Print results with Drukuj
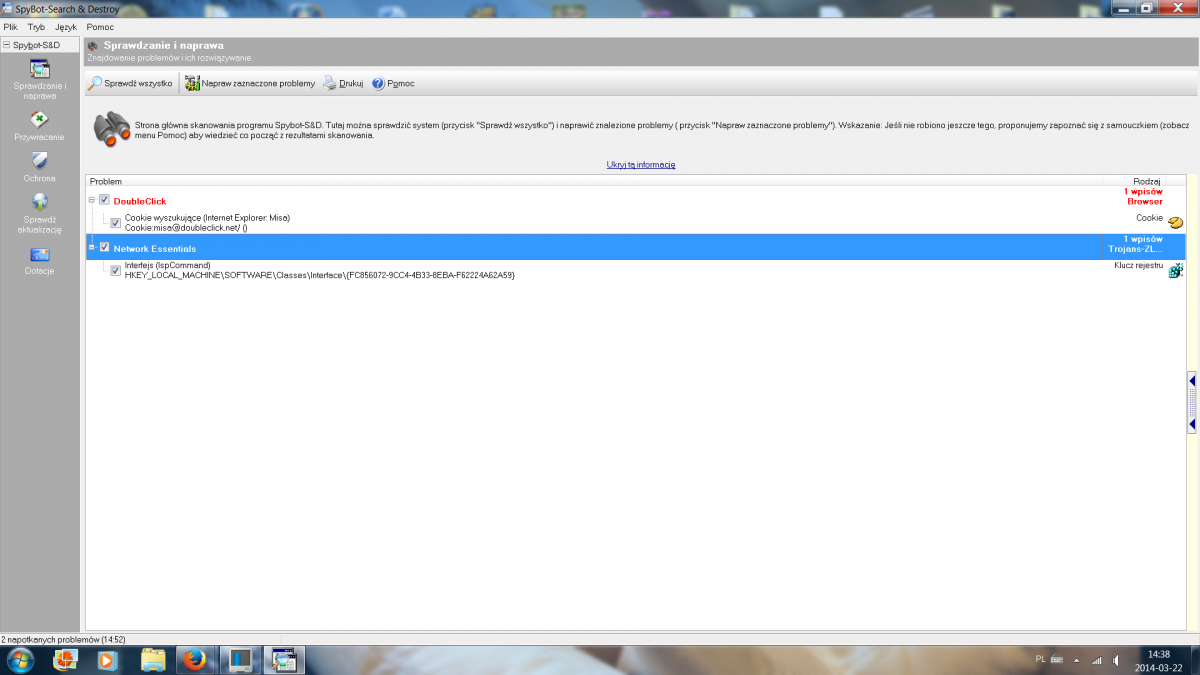This screenshot has width=1200, height=675. tap(343, 84)
